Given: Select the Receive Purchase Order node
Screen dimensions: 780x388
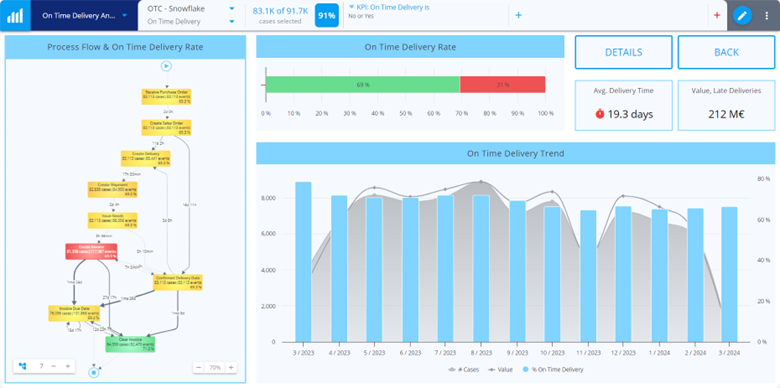Looking at the screenshot, I should coord(167,97).
